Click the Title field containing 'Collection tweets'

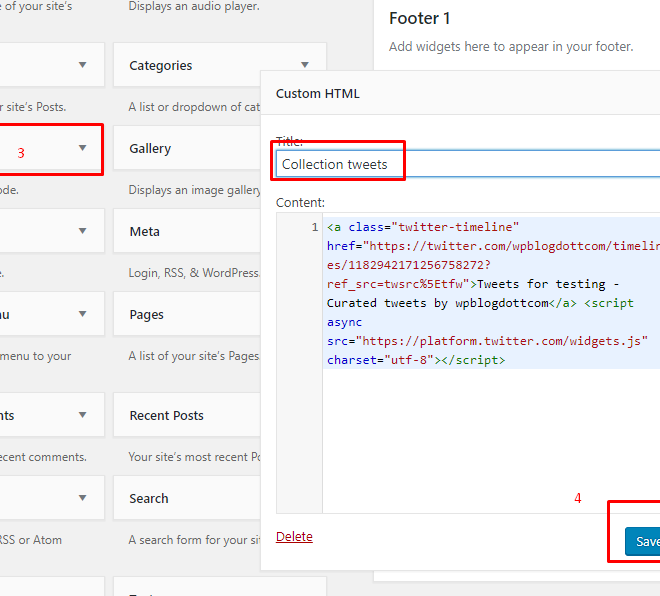click(468, 164)
